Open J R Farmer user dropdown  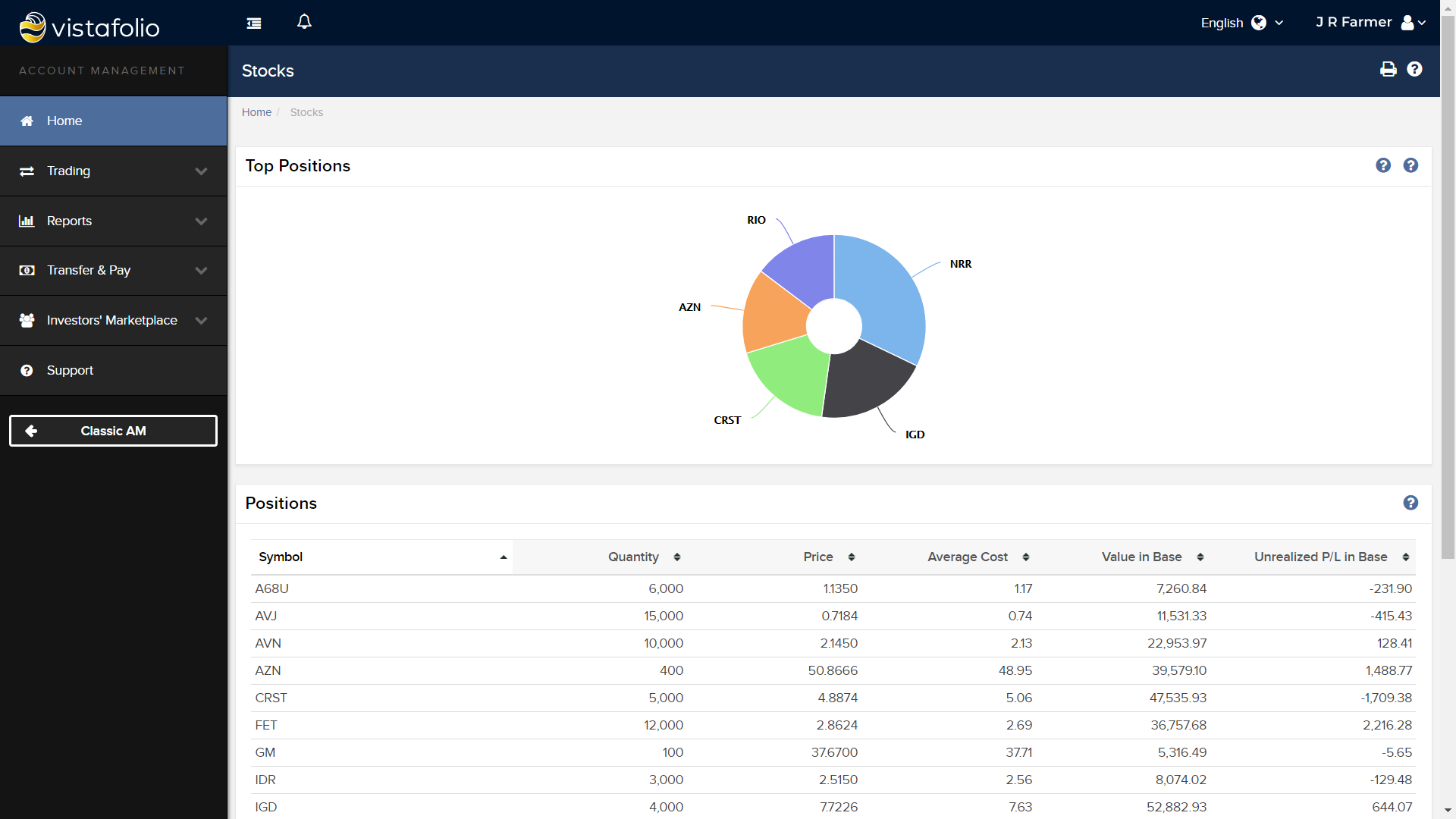coord(1370,23)
